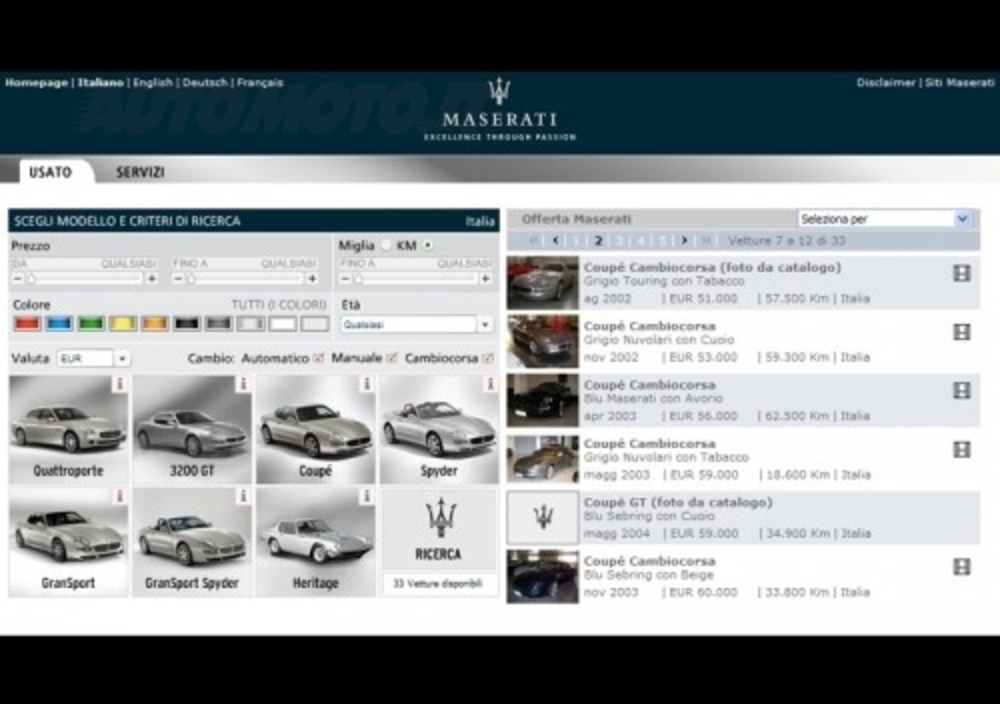Select the Coupé model thumbnail
Screen dimensions: 1000x704
315,430
